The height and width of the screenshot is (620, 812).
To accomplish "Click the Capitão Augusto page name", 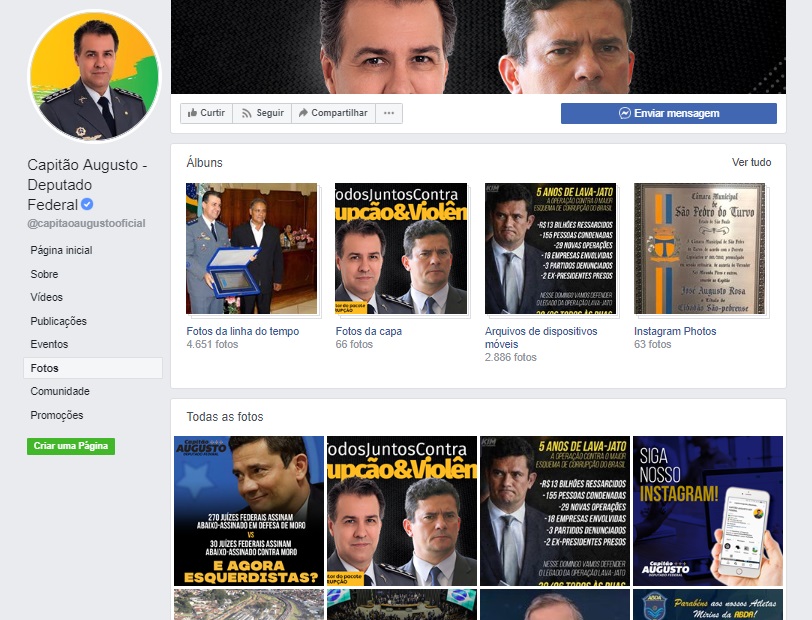I will [87, 184].
